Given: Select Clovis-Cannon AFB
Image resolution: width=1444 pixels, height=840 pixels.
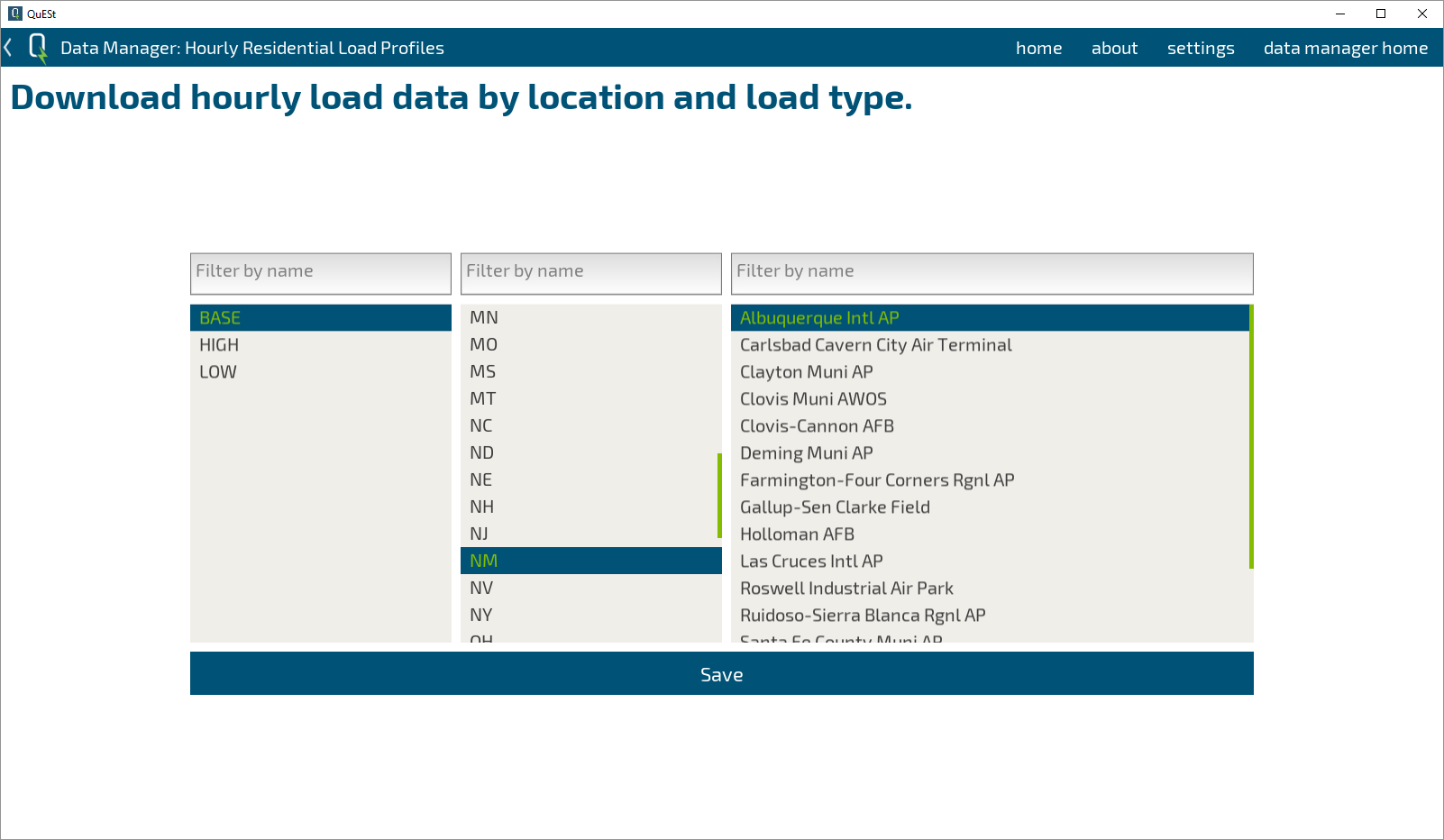Looking at the screenshot, I should tap(990, 425).
